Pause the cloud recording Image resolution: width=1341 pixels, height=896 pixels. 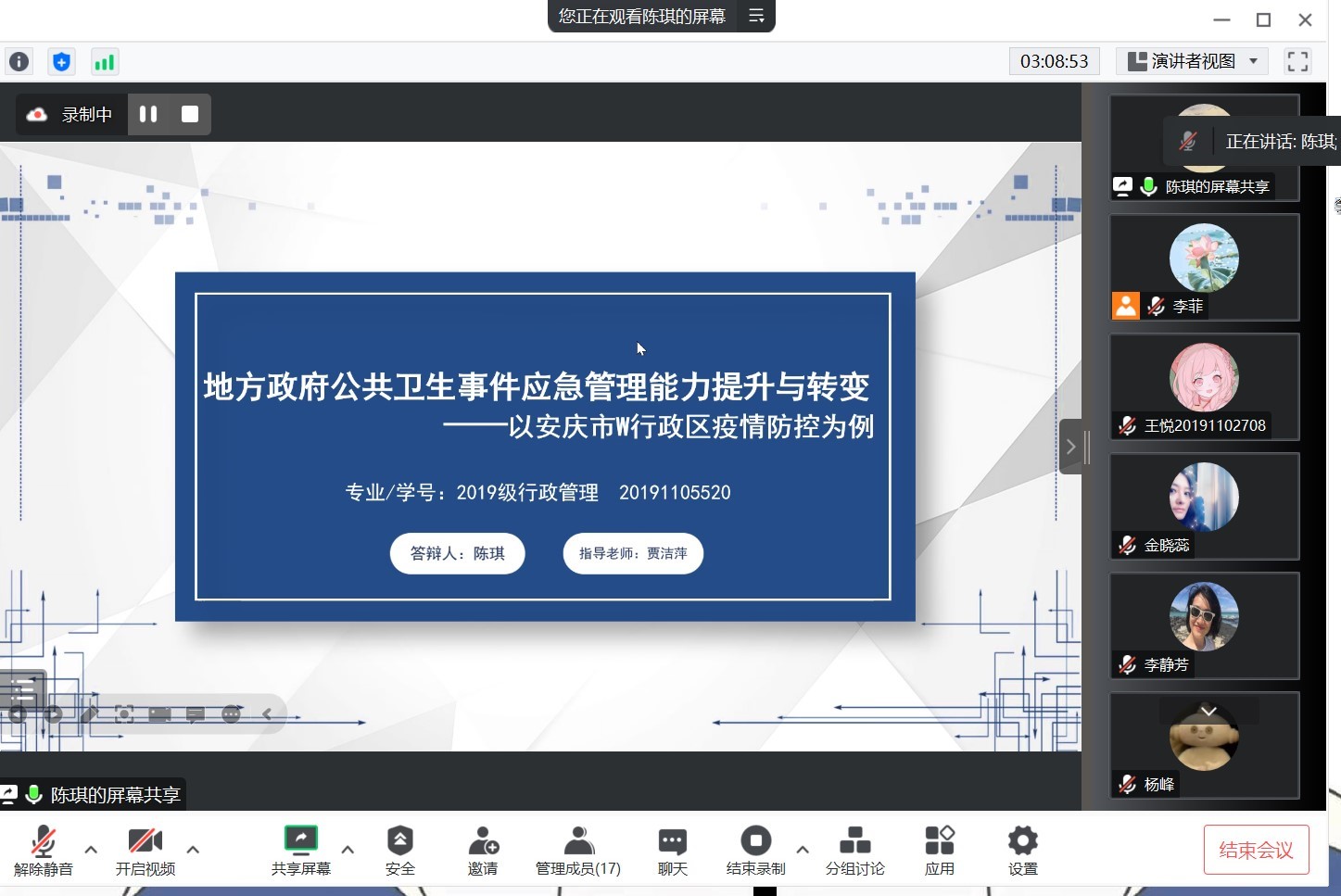click(148, 114)
